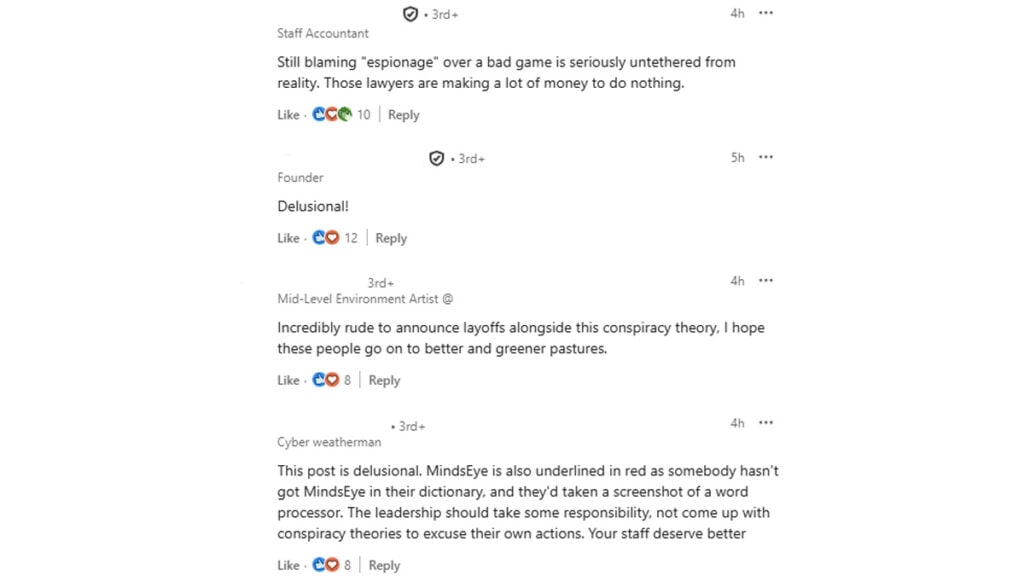This screenshot has height=576, width=1024.
Task: Open the 10 reactions count on Staff Accountant comment
Action: [x=364, y=115]
